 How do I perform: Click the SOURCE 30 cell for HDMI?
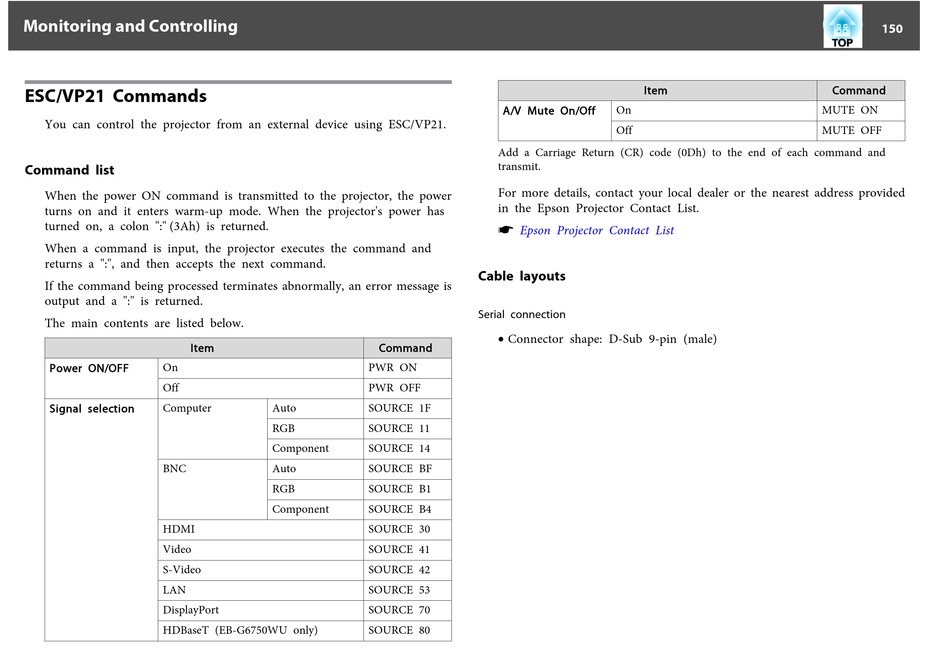(x=407, y=530)
